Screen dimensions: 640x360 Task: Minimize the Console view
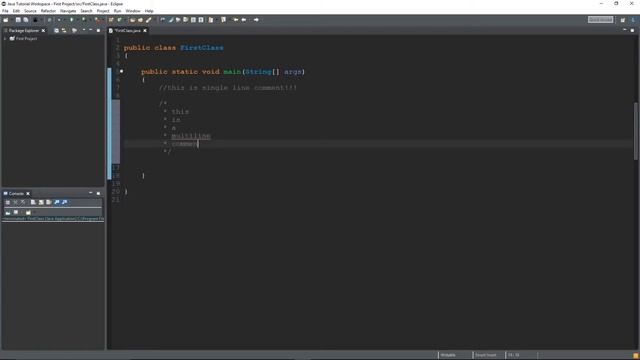click(x=91, y=193)
